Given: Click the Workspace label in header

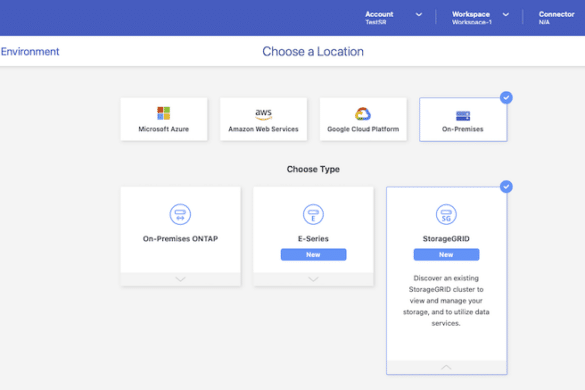Looking at the screenshot, I should (471, 14).
